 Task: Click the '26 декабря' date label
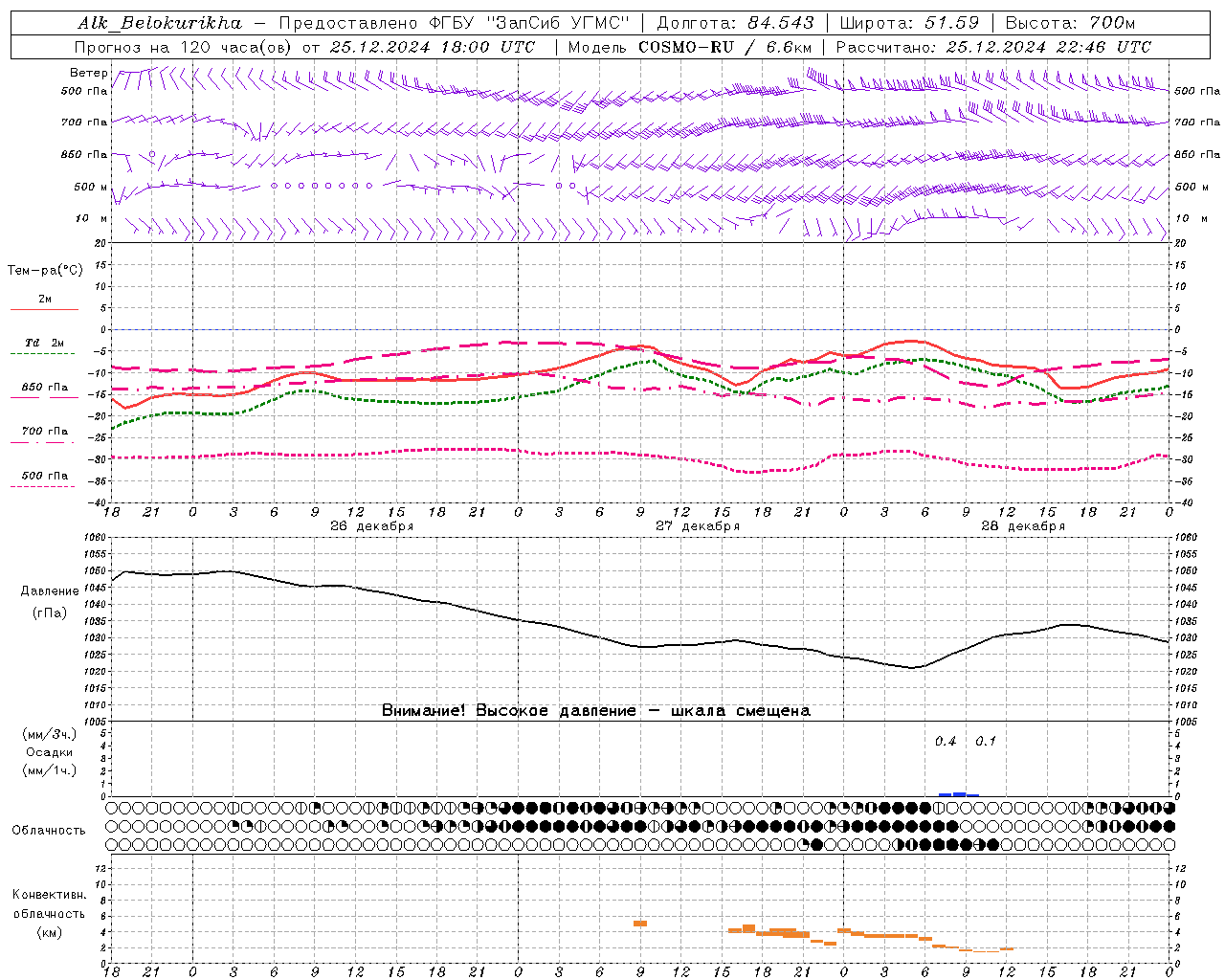click(372, 526)
